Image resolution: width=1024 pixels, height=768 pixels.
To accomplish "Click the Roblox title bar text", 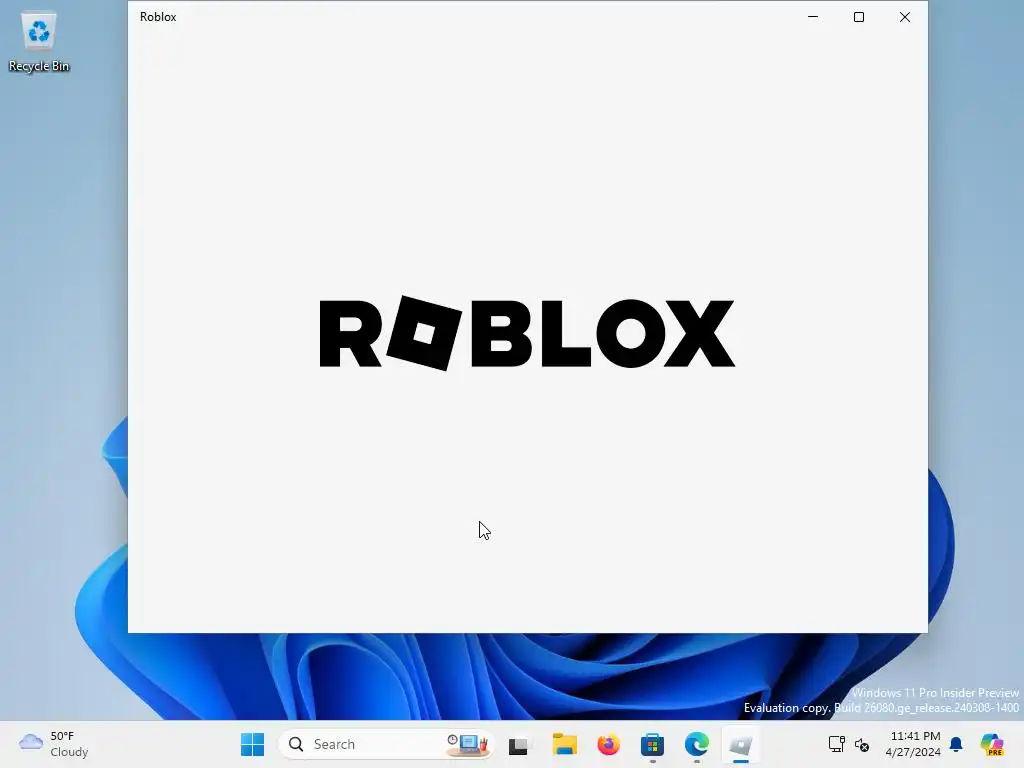I will [158, 17].
